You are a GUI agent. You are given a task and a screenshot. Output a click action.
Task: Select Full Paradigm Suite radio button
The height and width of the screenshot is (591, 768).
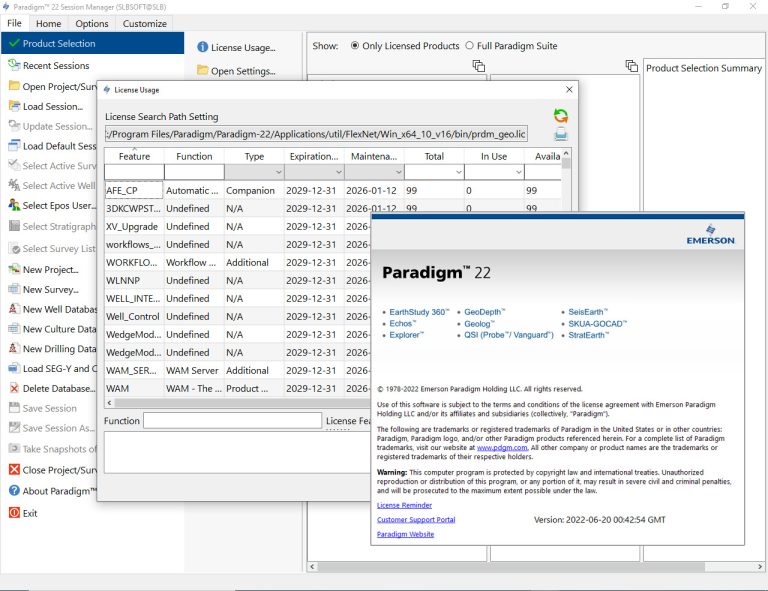469,46
